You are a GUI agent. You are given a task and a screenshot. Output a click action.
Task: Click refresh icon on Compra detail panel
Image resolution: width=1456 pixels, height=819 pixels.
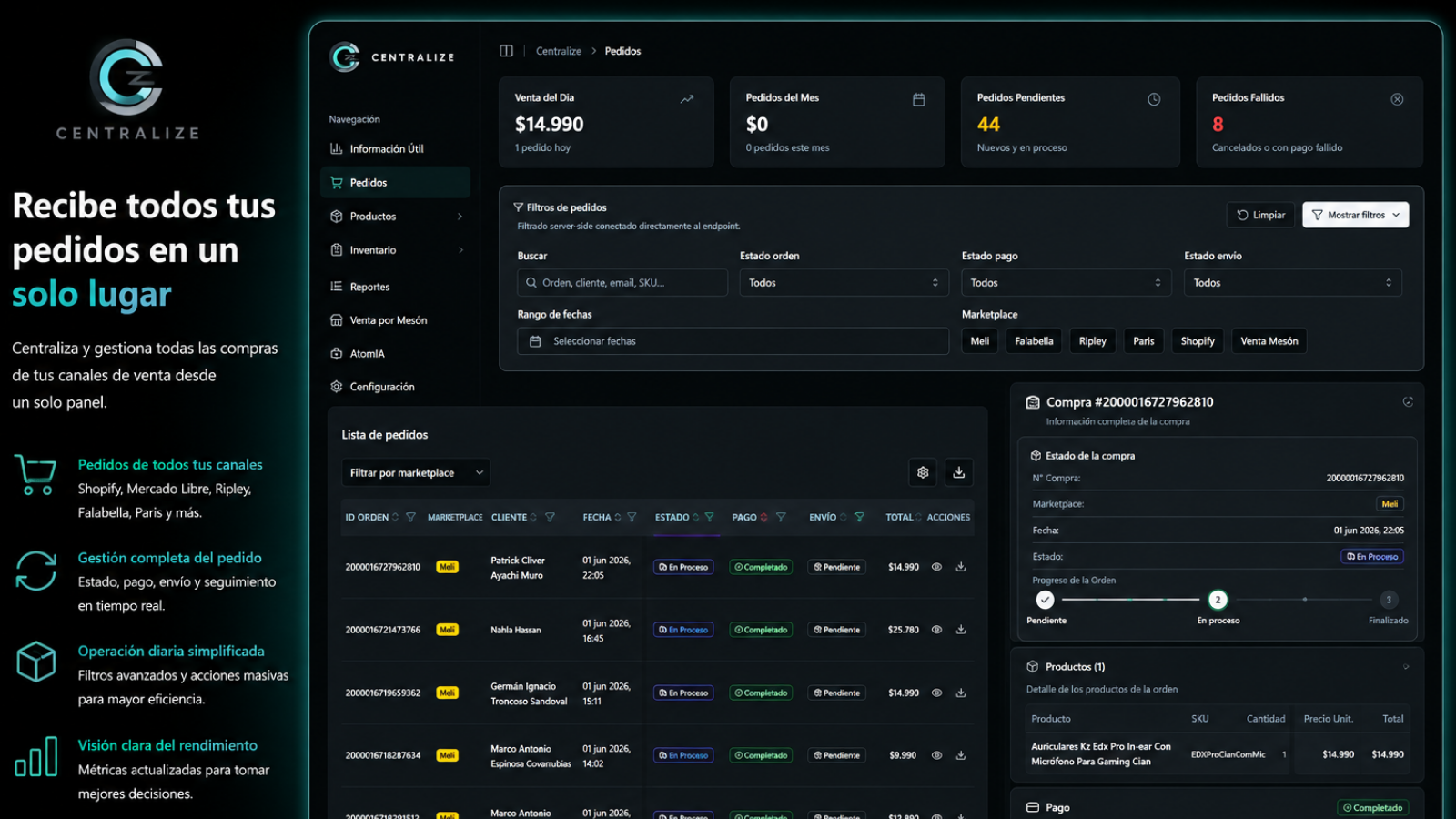tap(1408, 401)
